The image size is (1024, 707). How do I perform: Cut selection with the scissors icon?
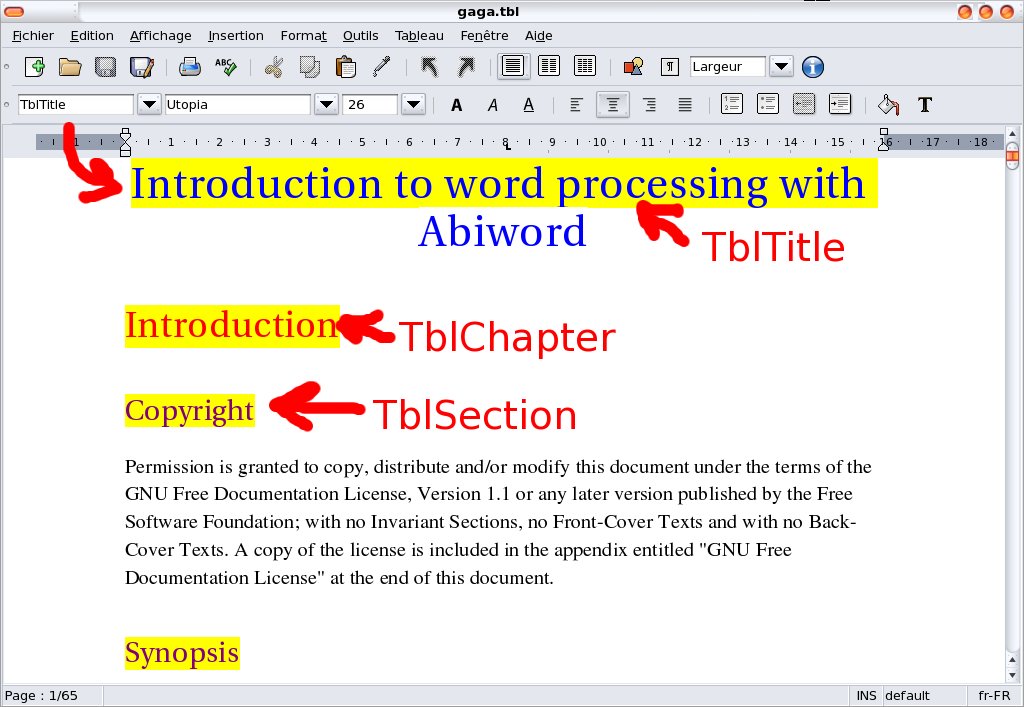pos(274,67)
